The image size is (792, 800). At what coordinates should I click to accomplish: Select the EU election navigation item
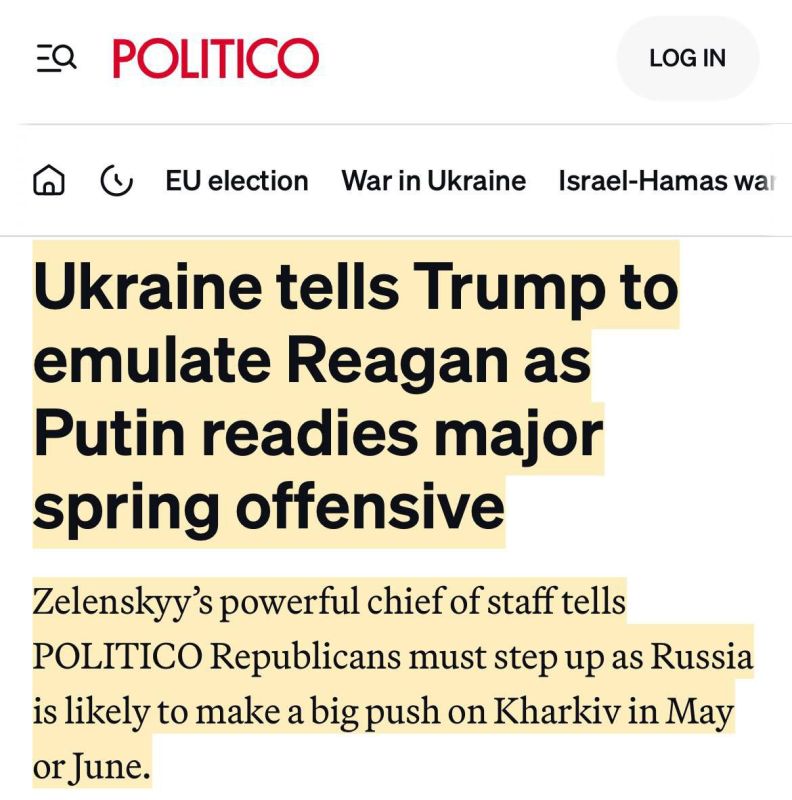click(236, 181)
